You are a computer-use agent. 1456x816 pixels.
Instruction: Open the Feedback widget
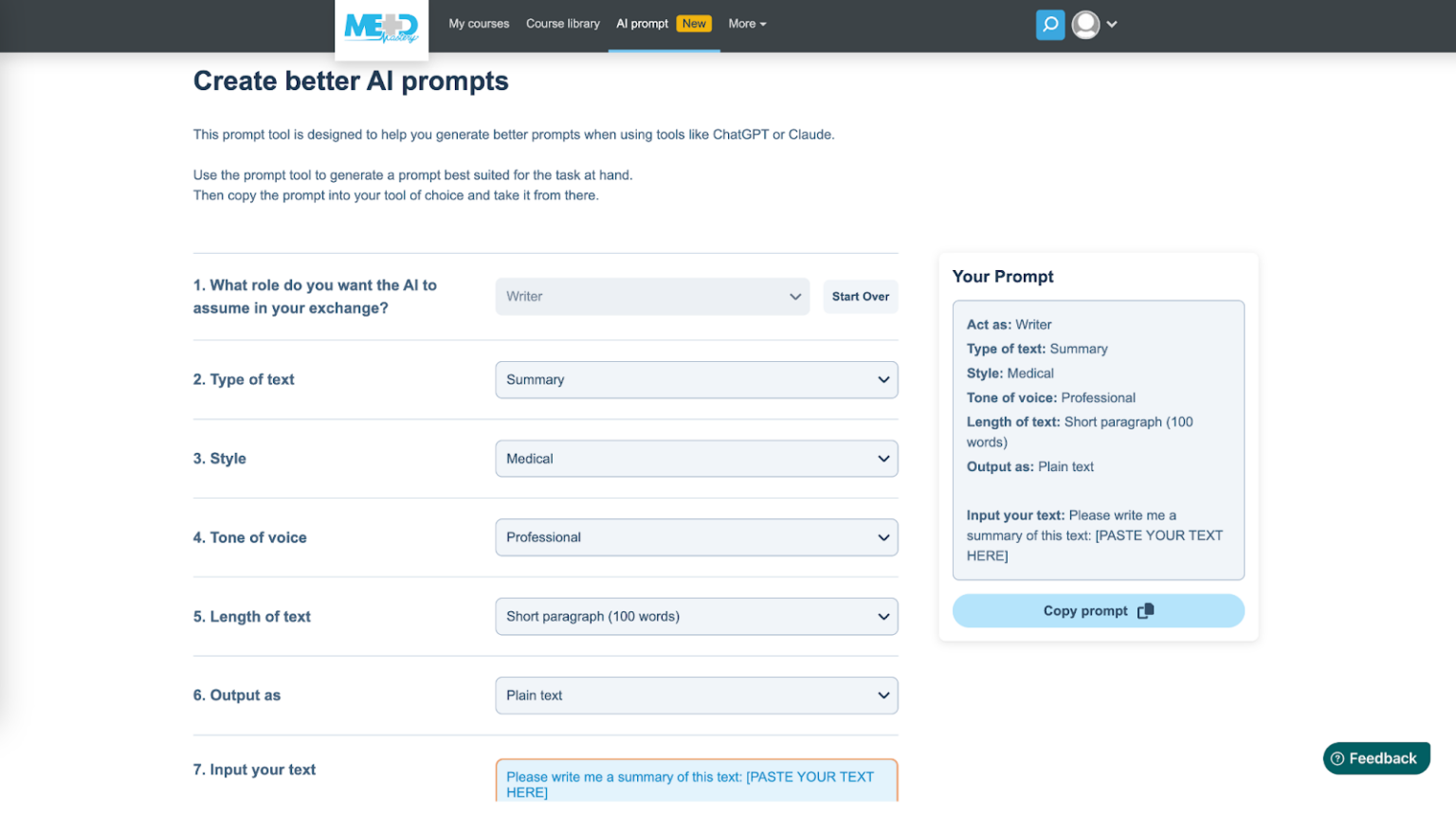[x=1375, y=758]
